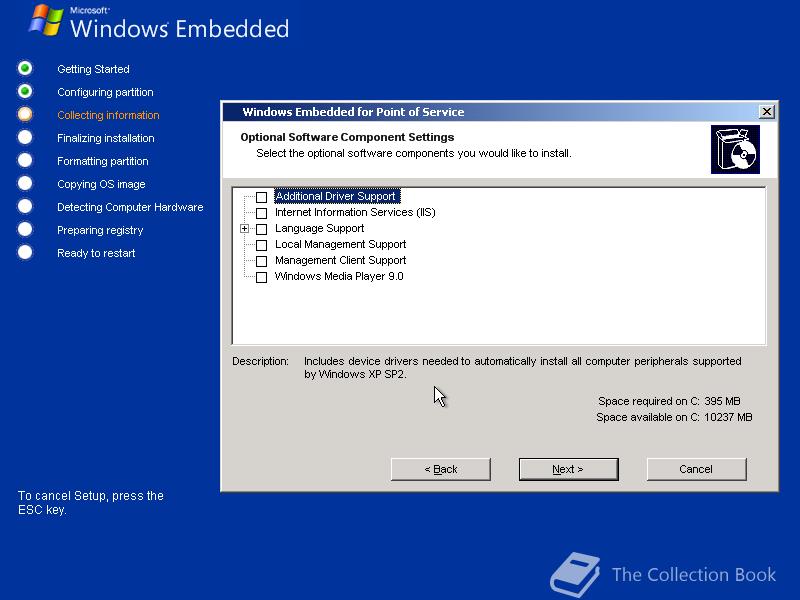Click the 'Preparing registry' step text

tap(100, 230)
